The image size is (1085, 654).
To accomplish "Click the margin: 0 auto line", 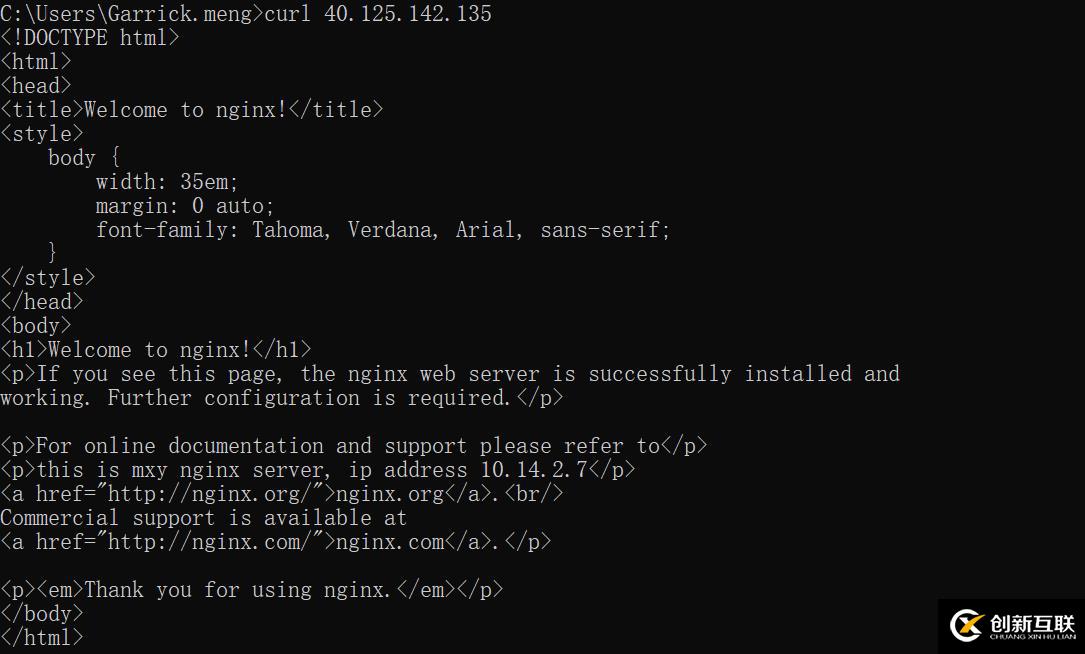I will pos(185,206).
